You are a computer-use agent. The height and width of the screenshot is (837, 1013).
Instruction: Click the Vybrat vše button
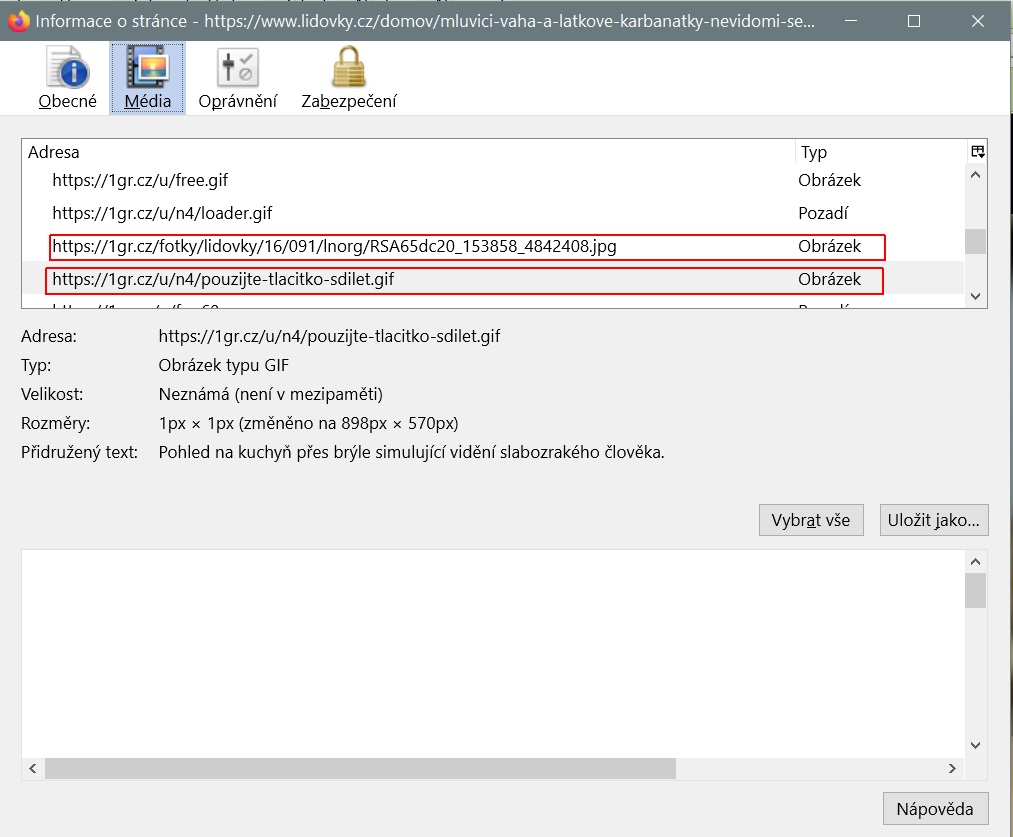click(811, 520)
